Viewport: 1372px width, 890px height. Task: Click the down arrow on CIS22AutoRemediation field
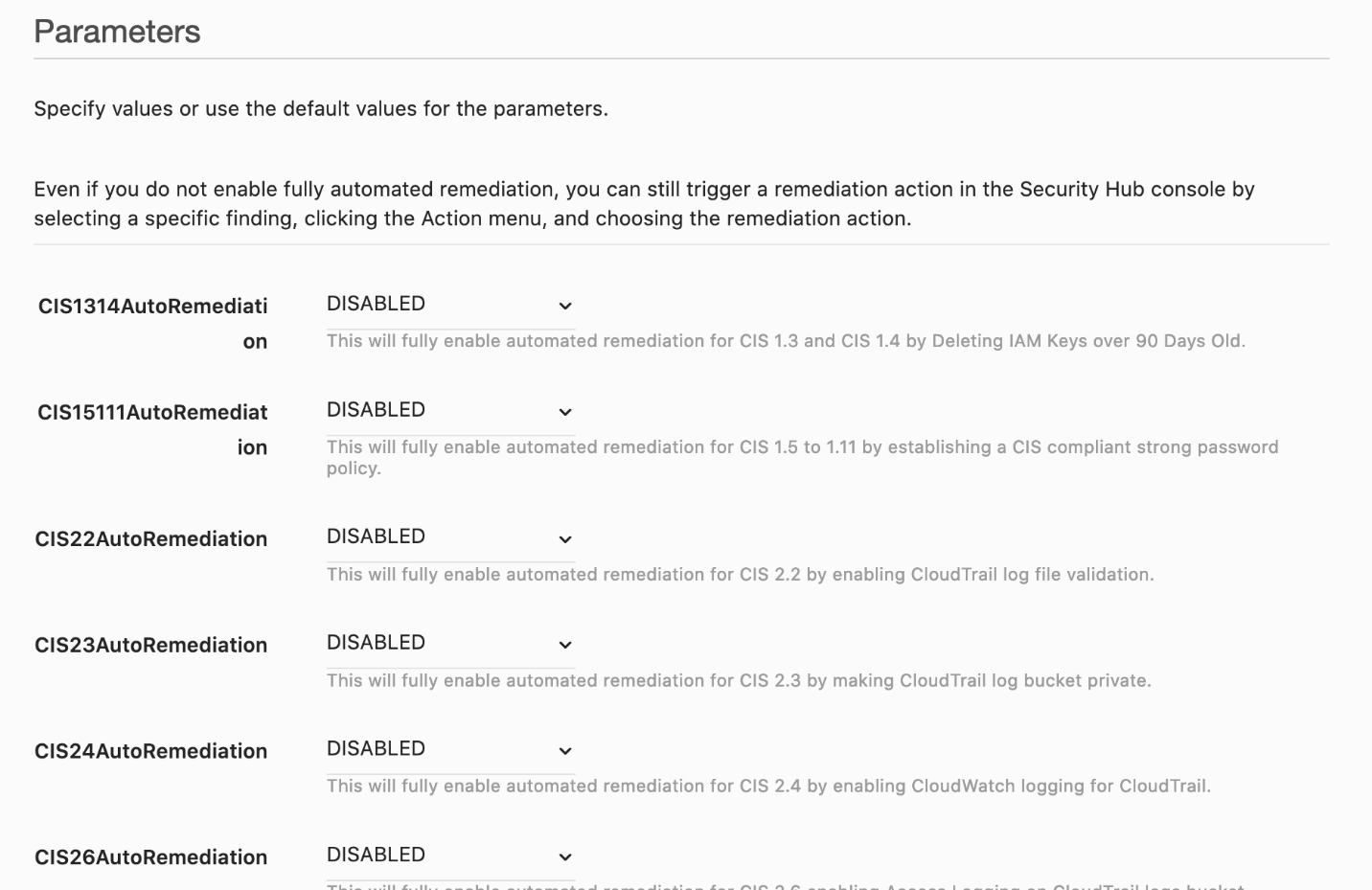[x=565, y=538]
